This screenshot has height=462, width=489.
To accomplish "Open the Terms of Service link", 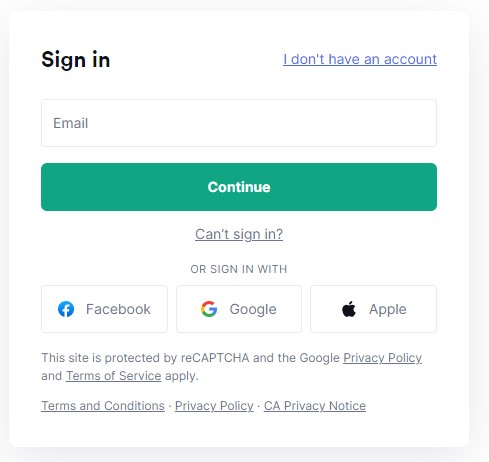I will [x=113, y=376].
